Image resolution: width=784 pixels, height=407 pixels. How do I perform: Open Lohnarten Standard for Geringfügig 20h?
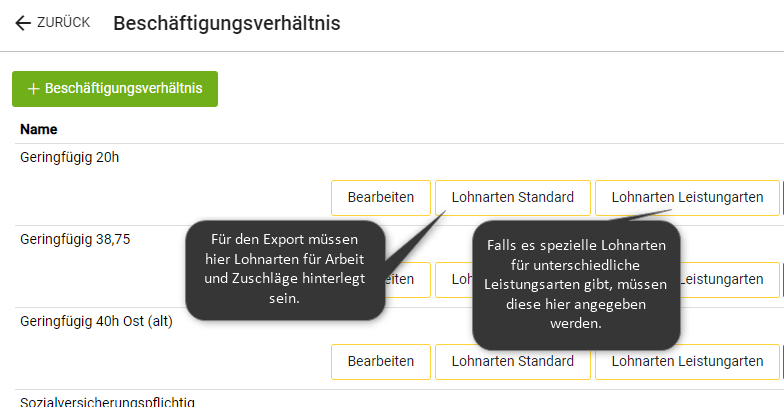[512, 197]
